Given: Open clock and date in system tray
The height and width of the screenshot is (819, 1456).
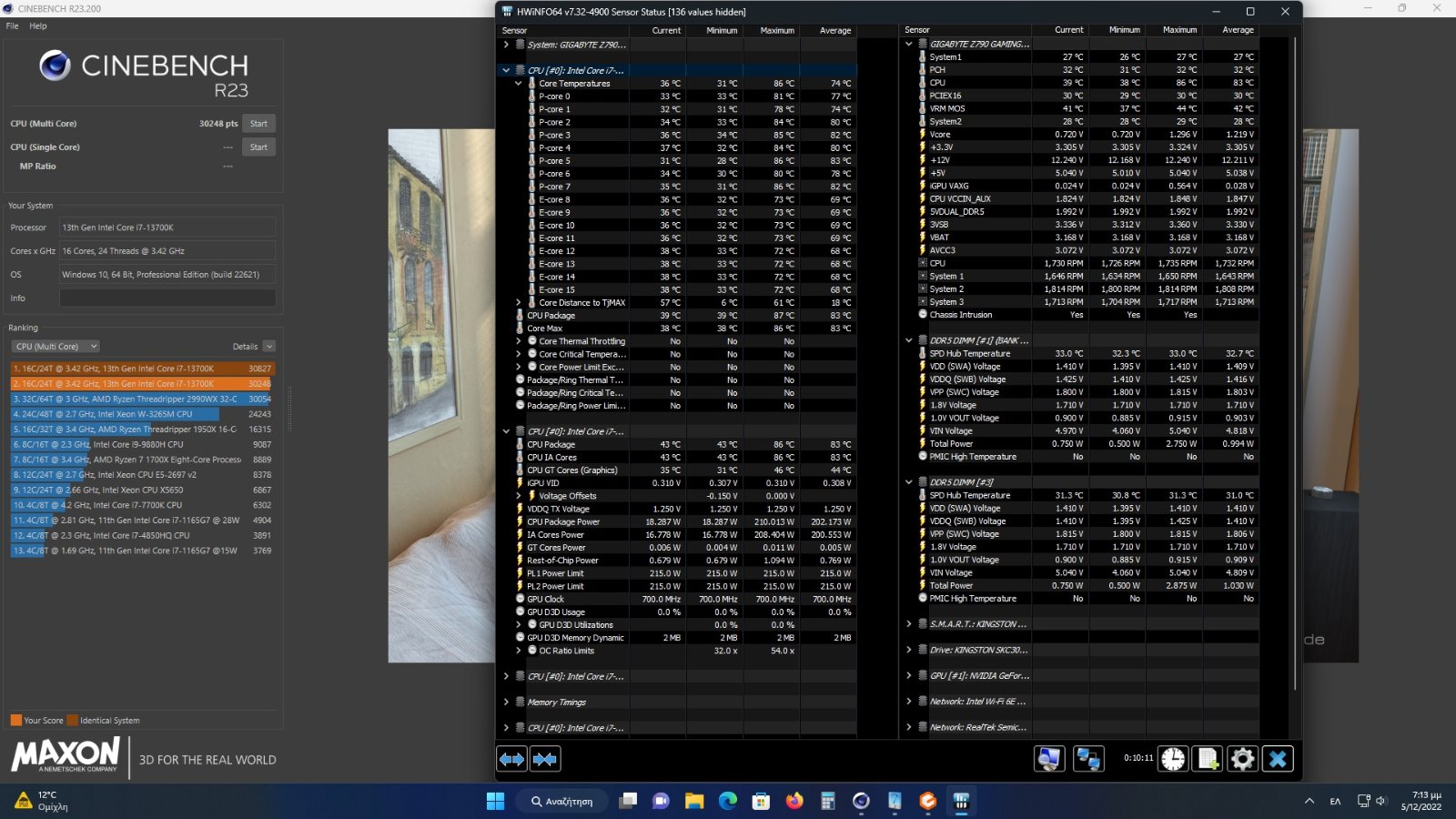Looking at the screenshot, I should 1421,801.
